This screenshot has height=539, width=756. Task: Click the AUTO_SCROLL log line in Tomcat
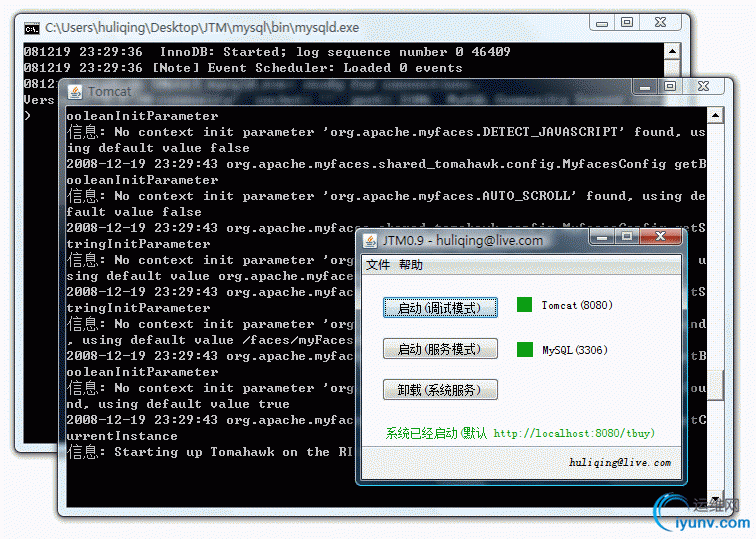coord(386,196)
